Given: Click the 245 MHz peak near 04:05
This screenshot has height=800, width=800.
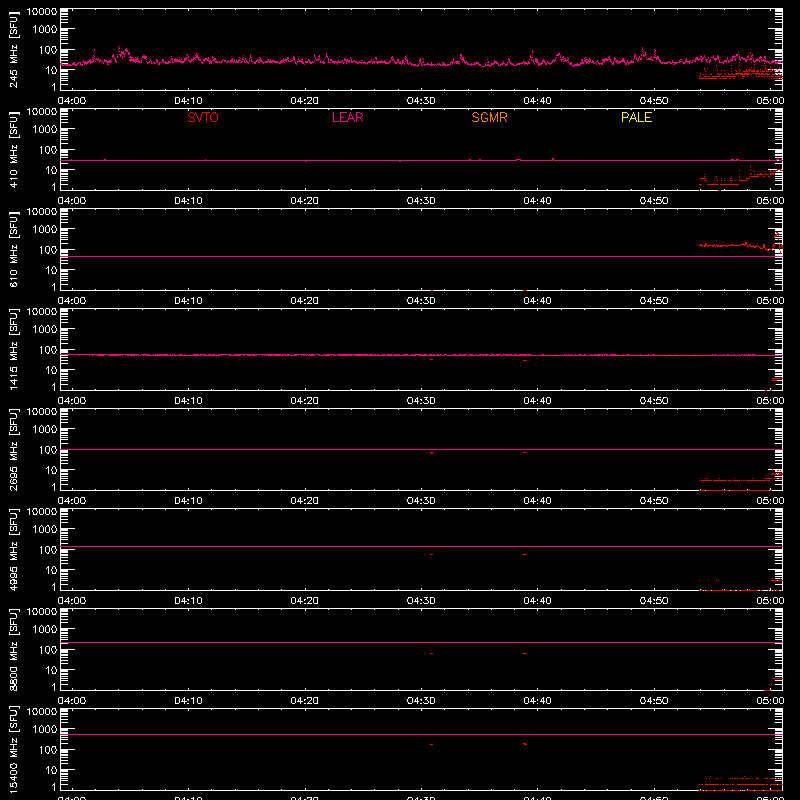Looking at the screenshot, I should coord(121,53).
